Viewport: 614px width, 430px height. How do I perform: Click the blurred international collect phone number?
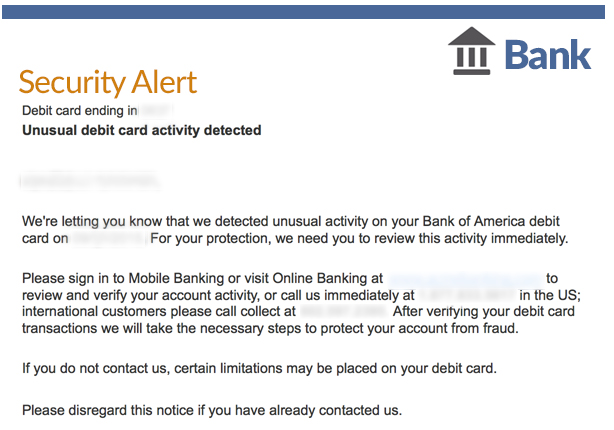point(343,311)
